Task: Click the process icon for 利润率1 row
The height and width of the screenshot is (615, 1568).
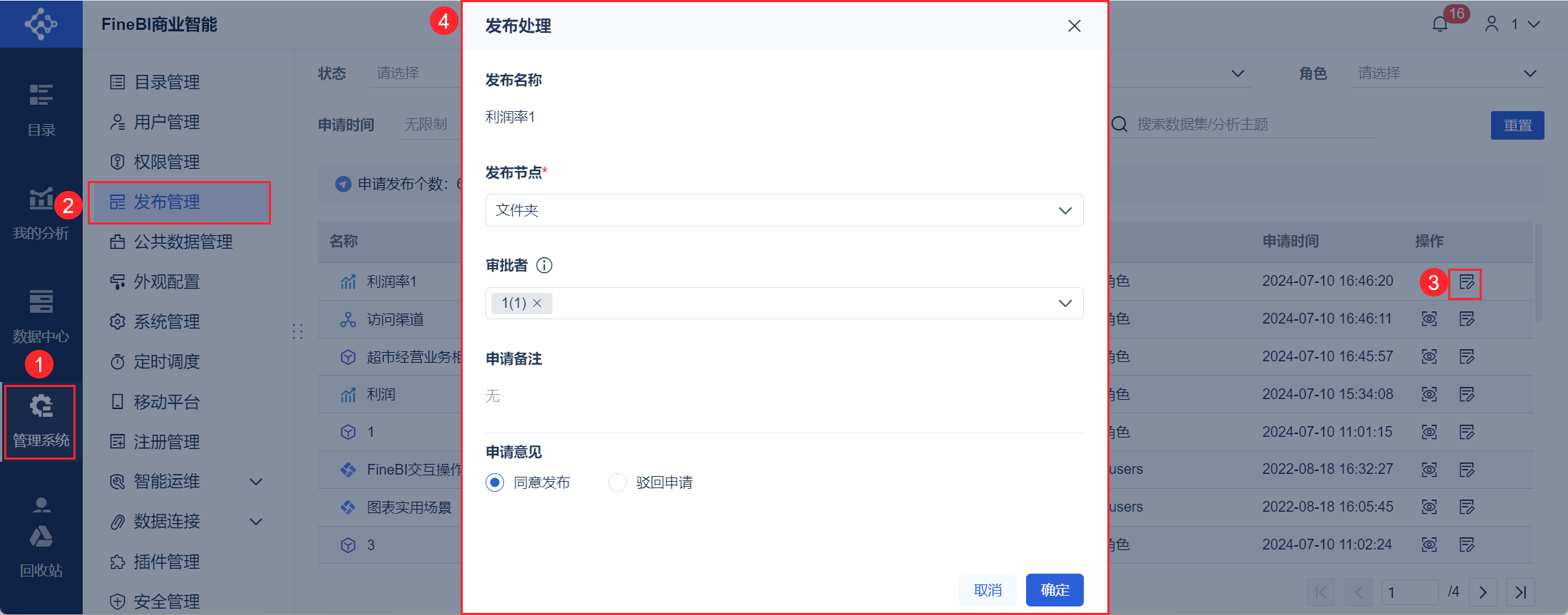Action: (x=1466, y=282)
